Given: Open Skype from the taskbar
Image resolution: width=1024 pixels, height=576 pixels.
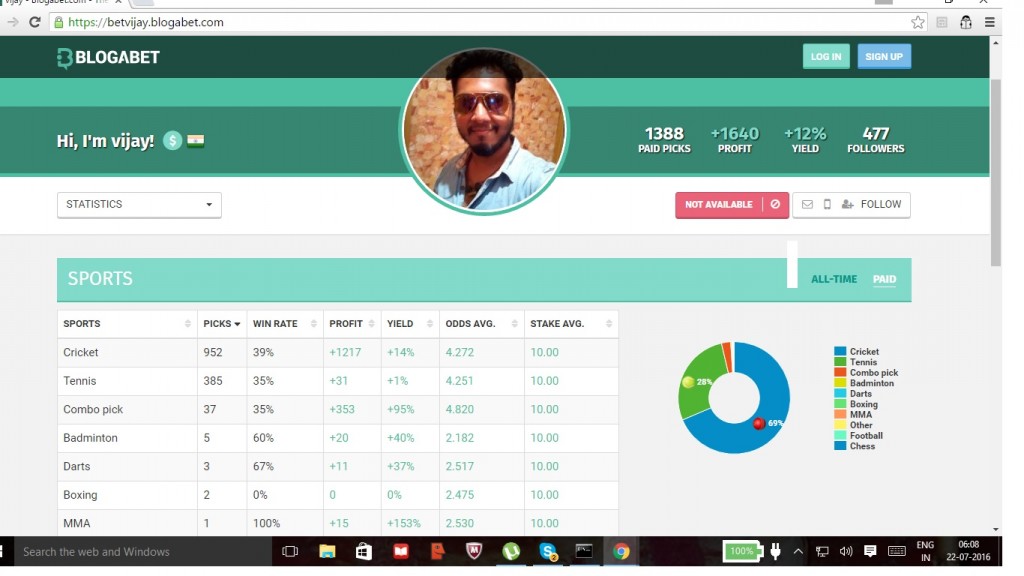Looking at the screenshot, I should [548, 551].
